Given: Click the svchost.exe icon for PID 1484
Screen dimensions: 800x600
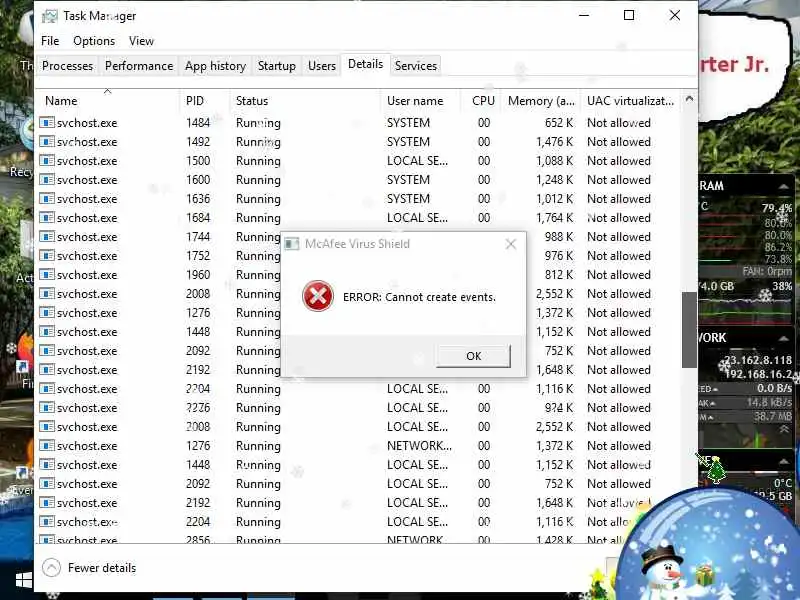Looking at the screenshot, I should pyautogui.click(x=47, y=122).
